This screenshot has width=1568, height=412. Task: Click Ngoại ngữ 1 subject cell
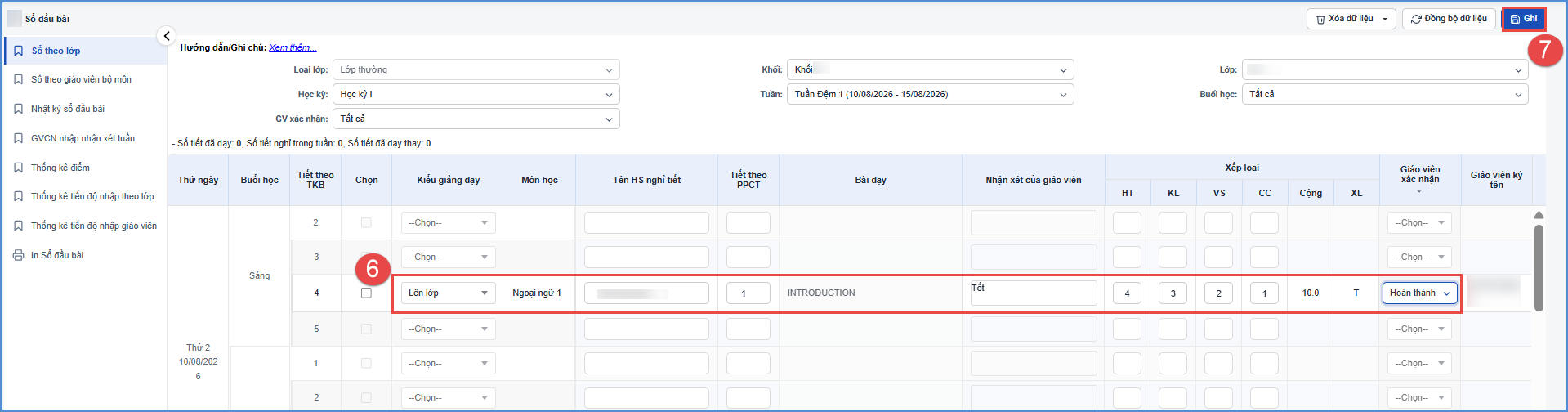click(x=537, y=293)
